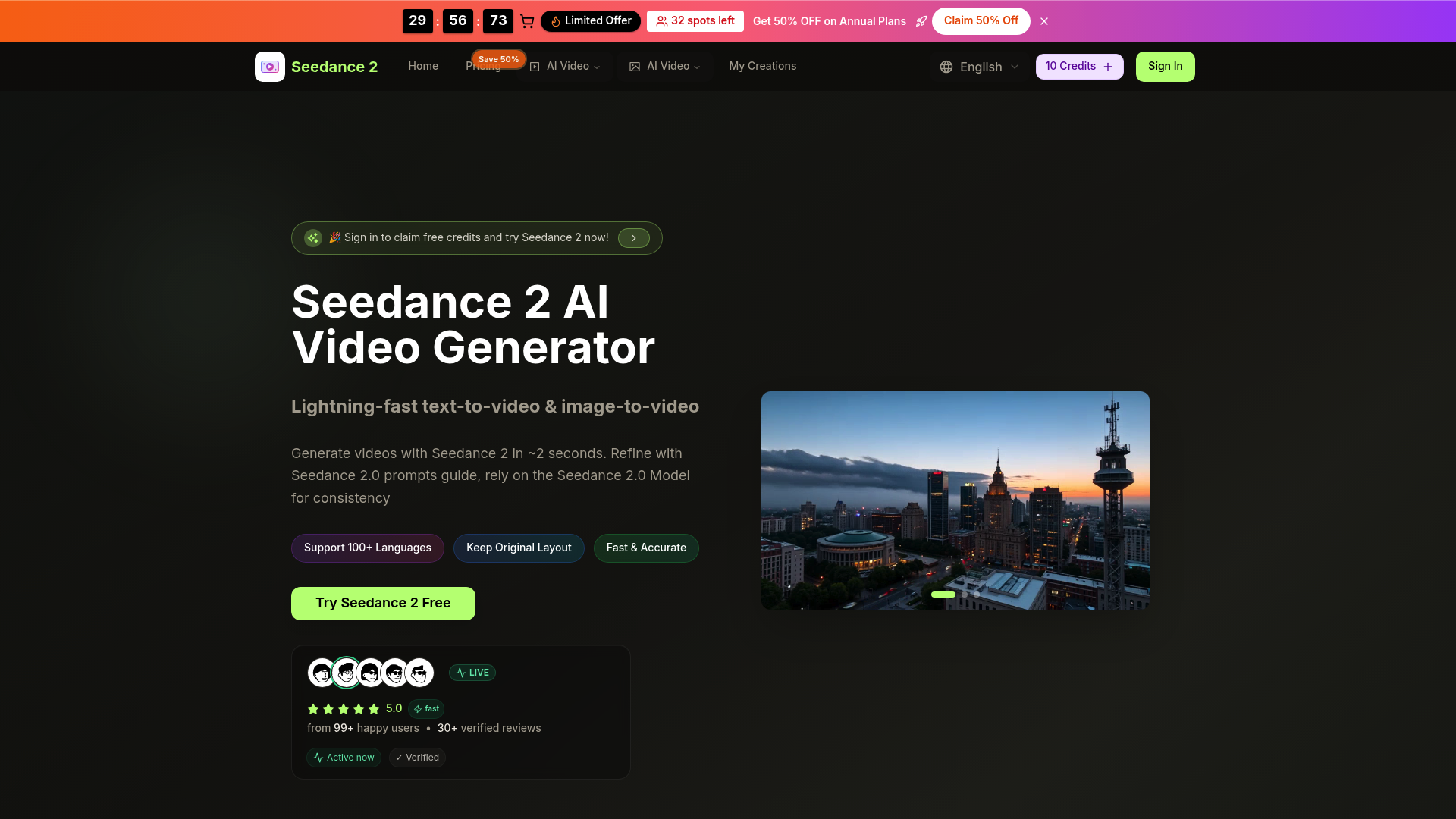This screenshot has height=819, width=1456.
Task: Expand the first AI Video menu
Action: tap(567, 67)
